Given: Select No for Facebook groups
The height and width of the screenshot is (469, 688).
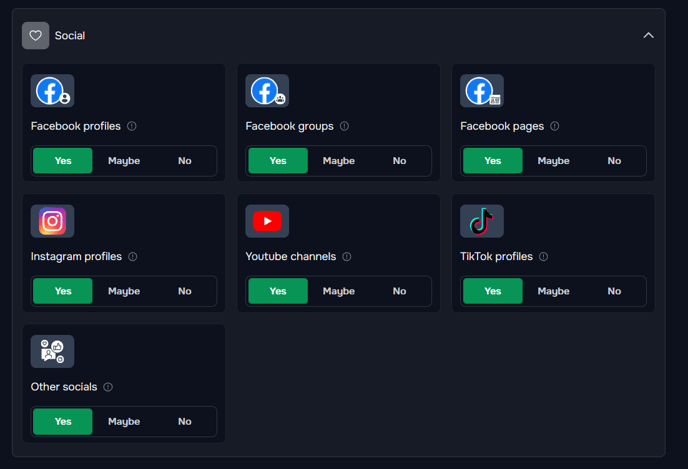Looking at the screenshot, I should pyautogui.click(x=399, y=161).
